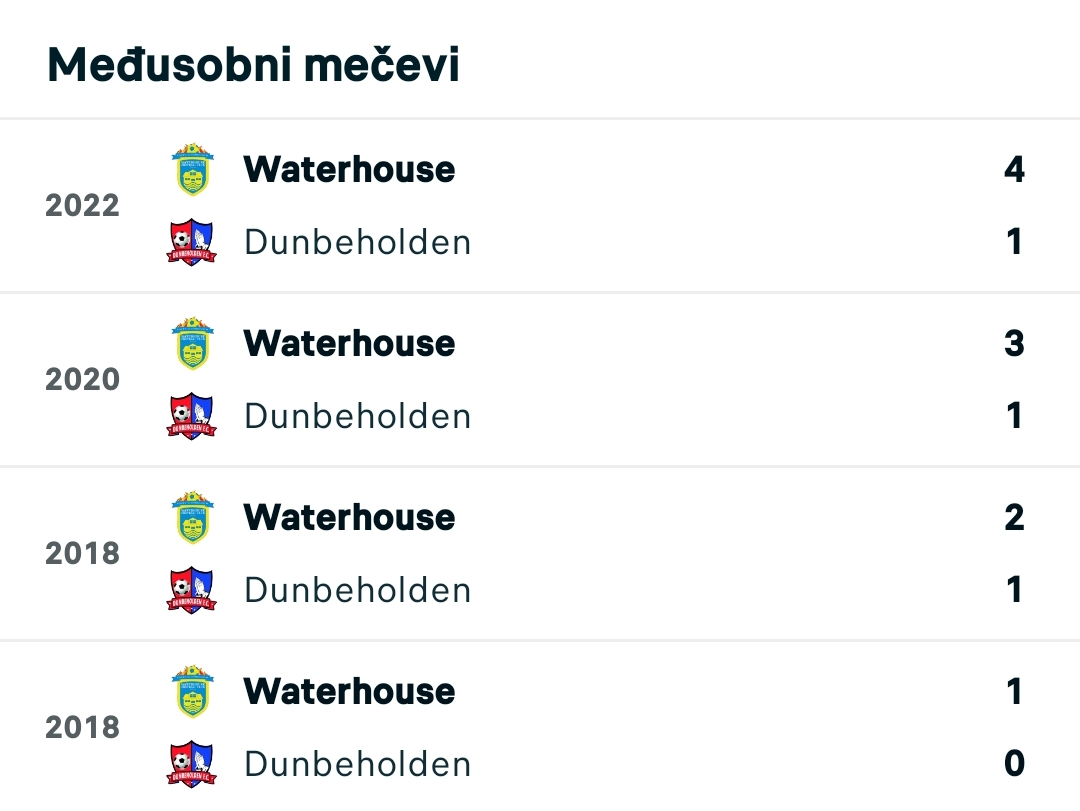Viewport: 1080px width, 811px height.
Task: Click the Waterhouse crest in the 2022 match
Action: (193, 170)
